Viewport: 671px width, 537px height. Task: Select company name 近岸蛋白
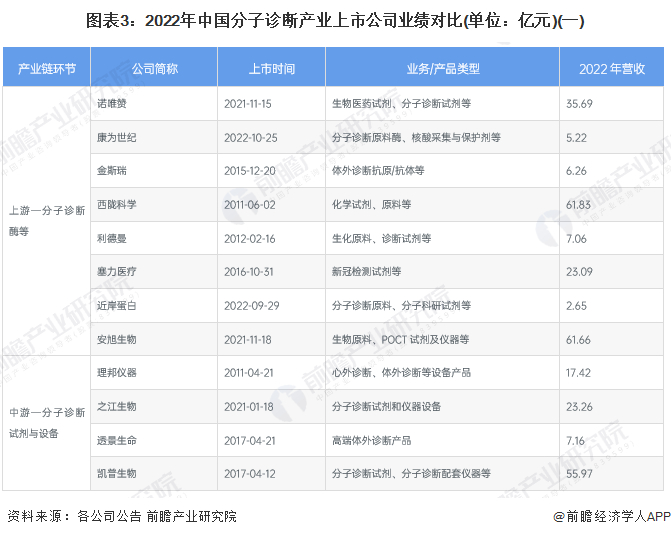click(x=116, y=306)
